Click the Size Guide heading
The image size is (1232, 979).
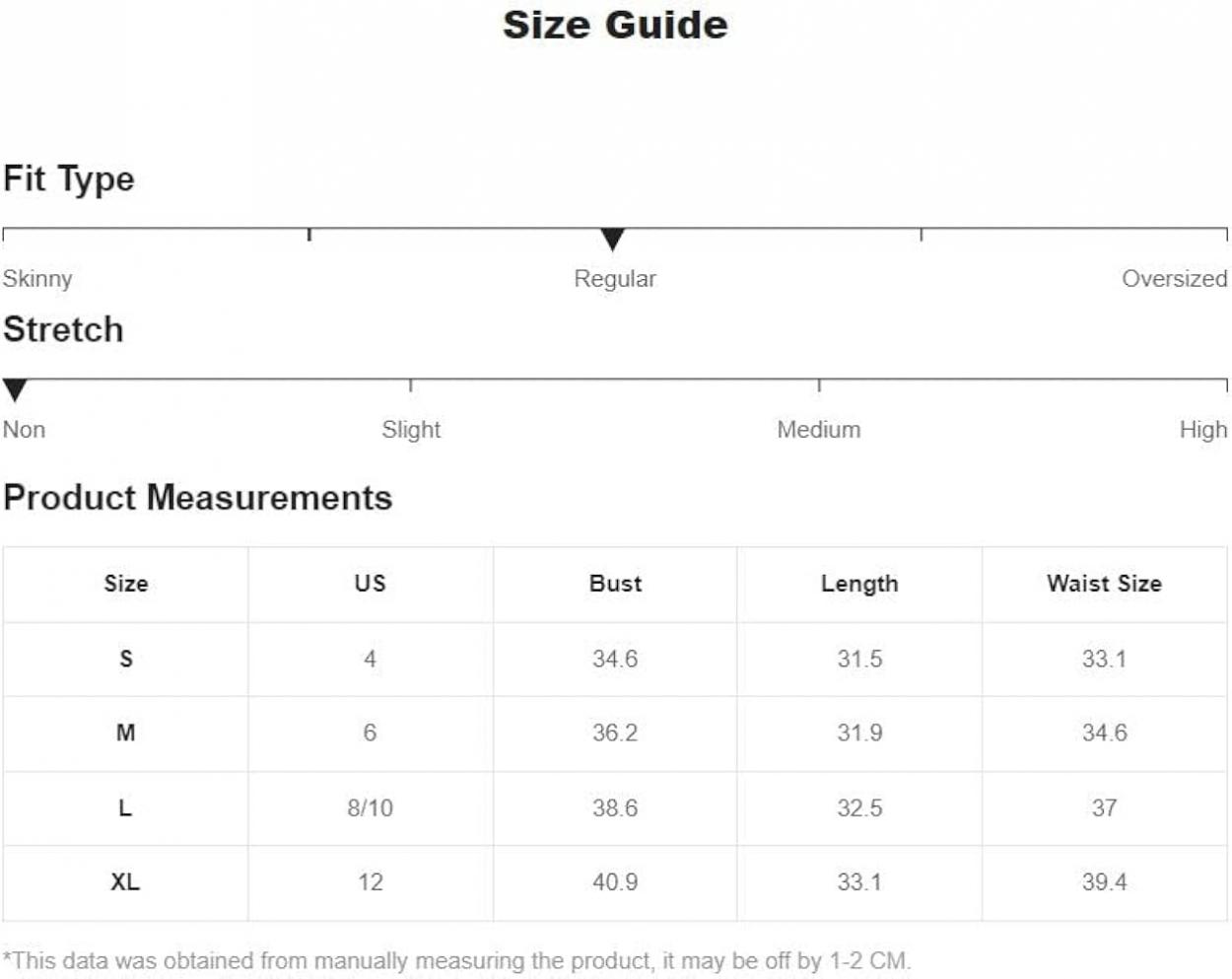[x=615, y=26]
